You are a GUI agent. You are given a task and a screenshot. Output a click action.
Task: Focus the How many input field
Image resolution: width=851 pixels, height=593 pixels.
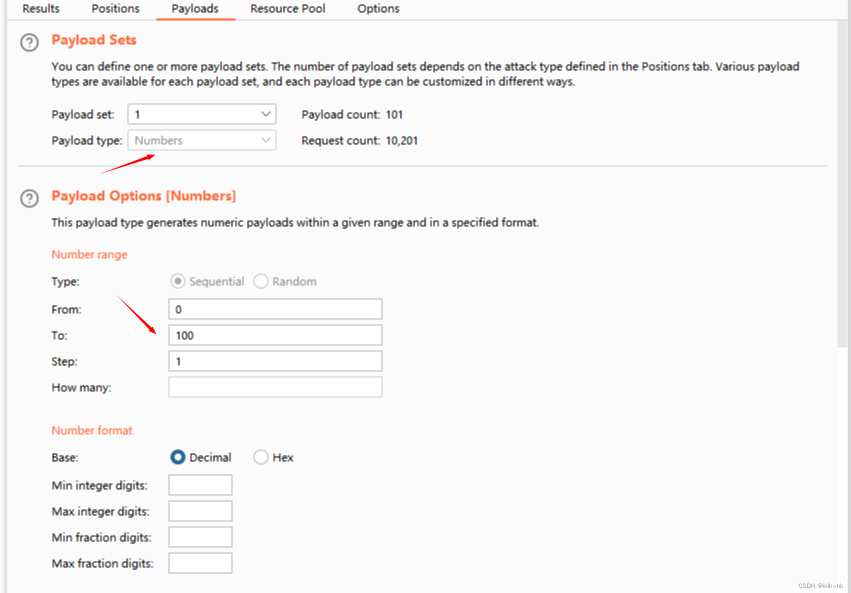point(275,387)
